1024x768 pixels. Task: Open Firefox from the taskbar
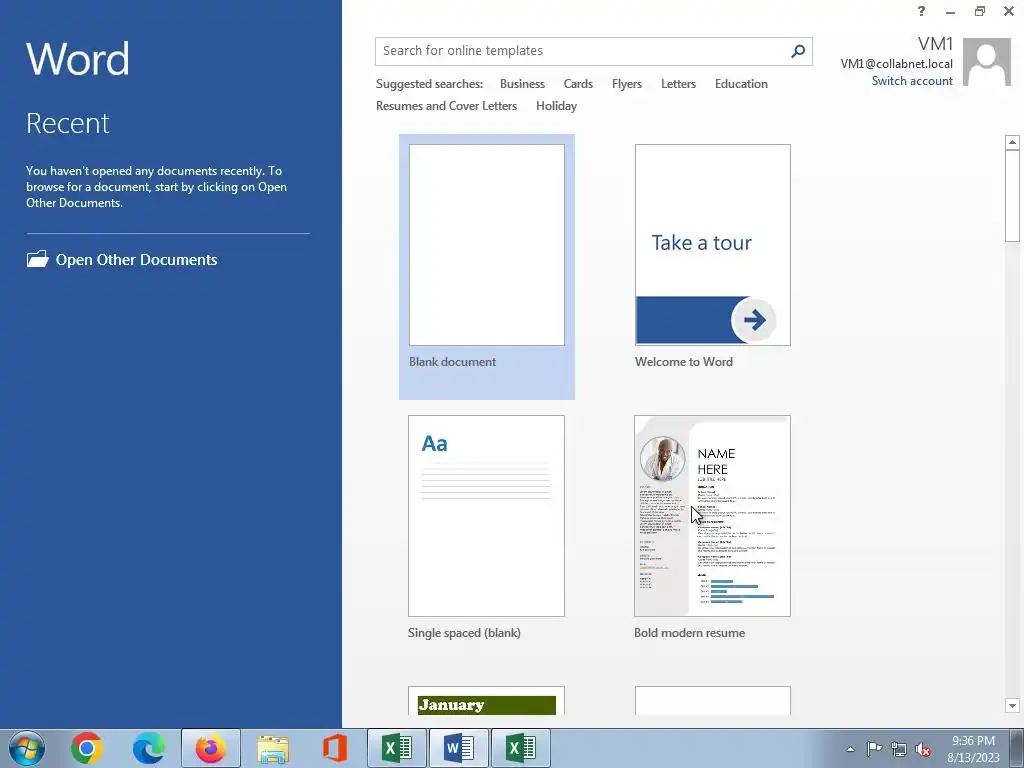click(211, 748)
